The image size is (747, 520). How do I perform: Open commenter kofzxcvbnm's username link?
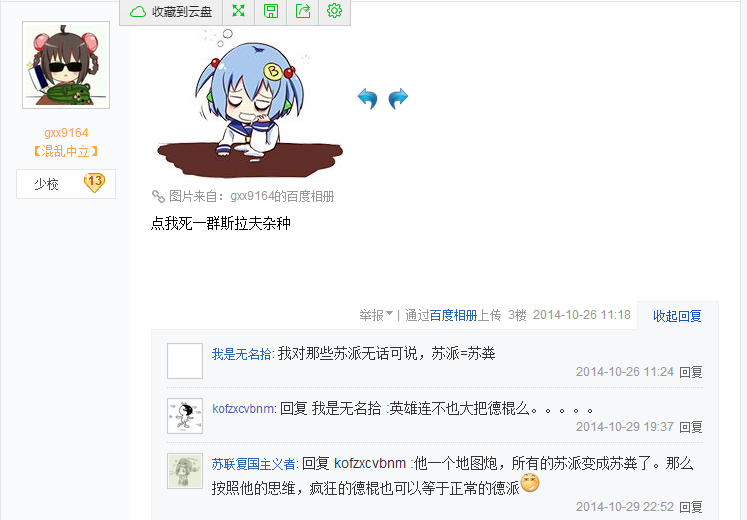coord(243,409)
